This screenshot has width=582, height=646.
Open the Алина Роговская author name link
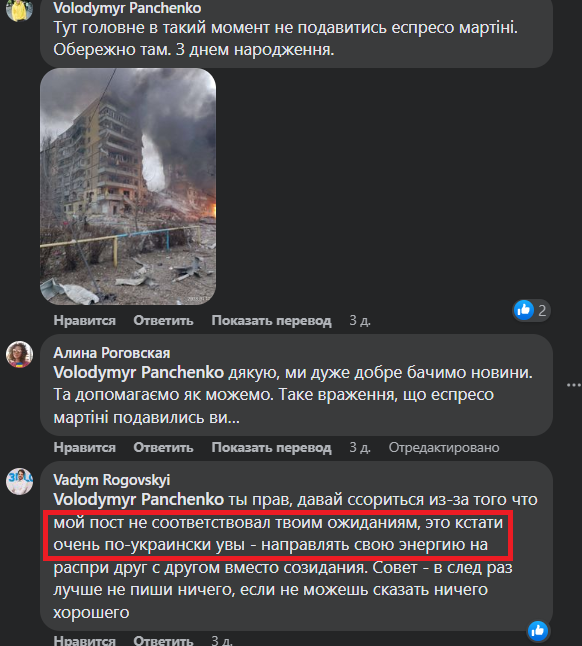(112, 353)
